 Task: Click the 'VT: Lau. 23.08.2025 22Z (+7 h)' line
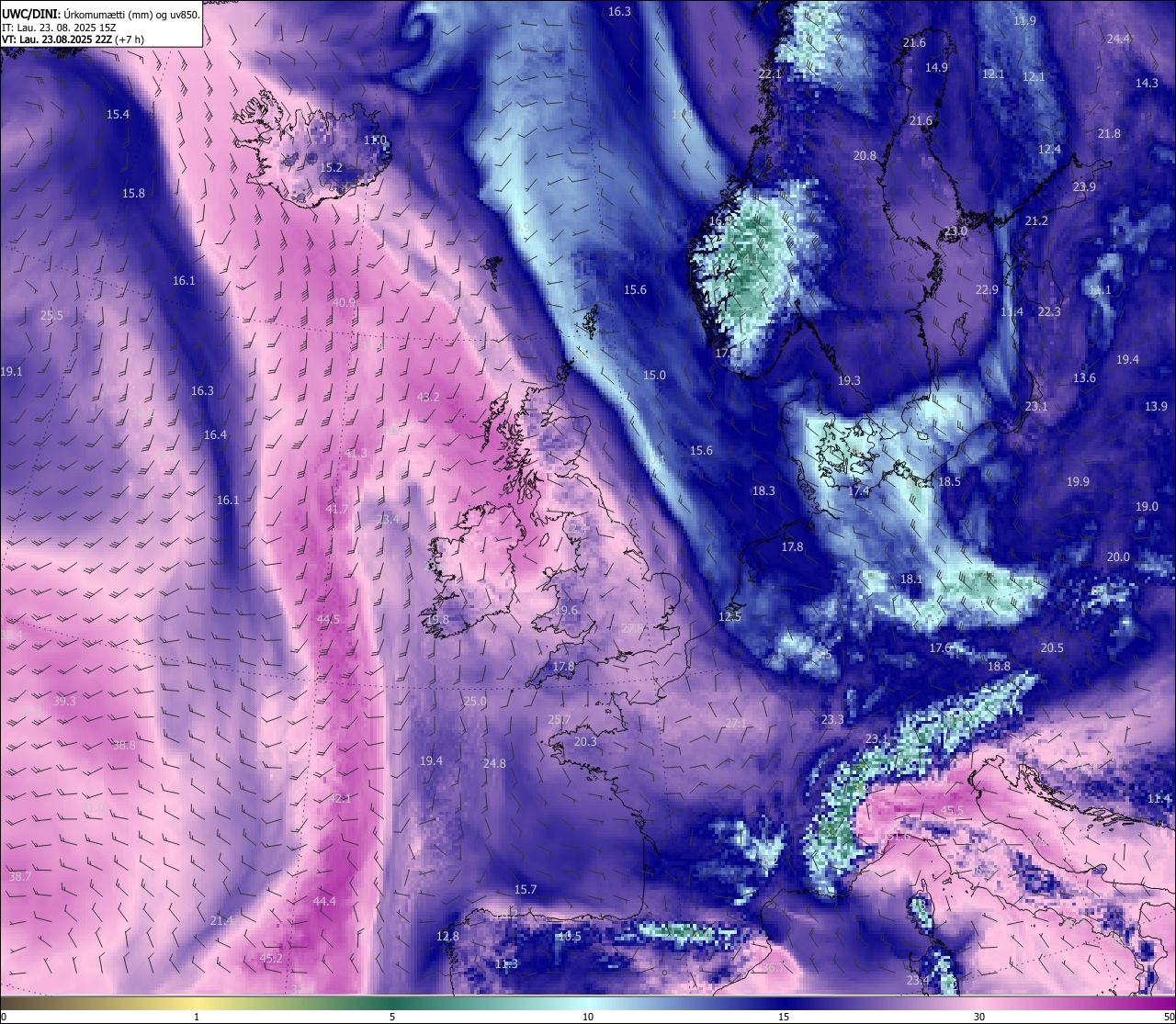click(x=73, y=39)
